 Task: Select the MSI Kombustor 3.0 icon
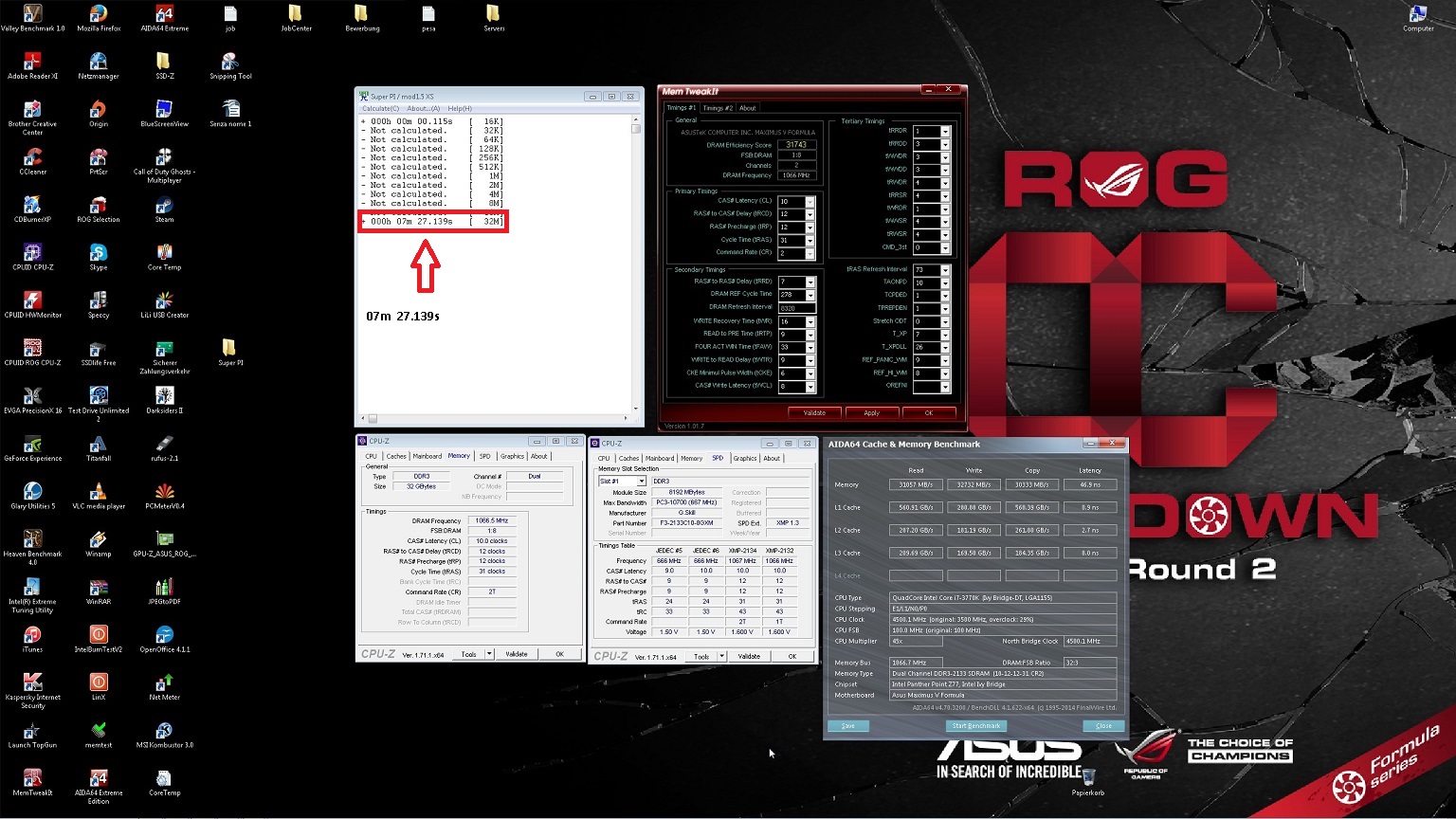(x=164, y=734)
